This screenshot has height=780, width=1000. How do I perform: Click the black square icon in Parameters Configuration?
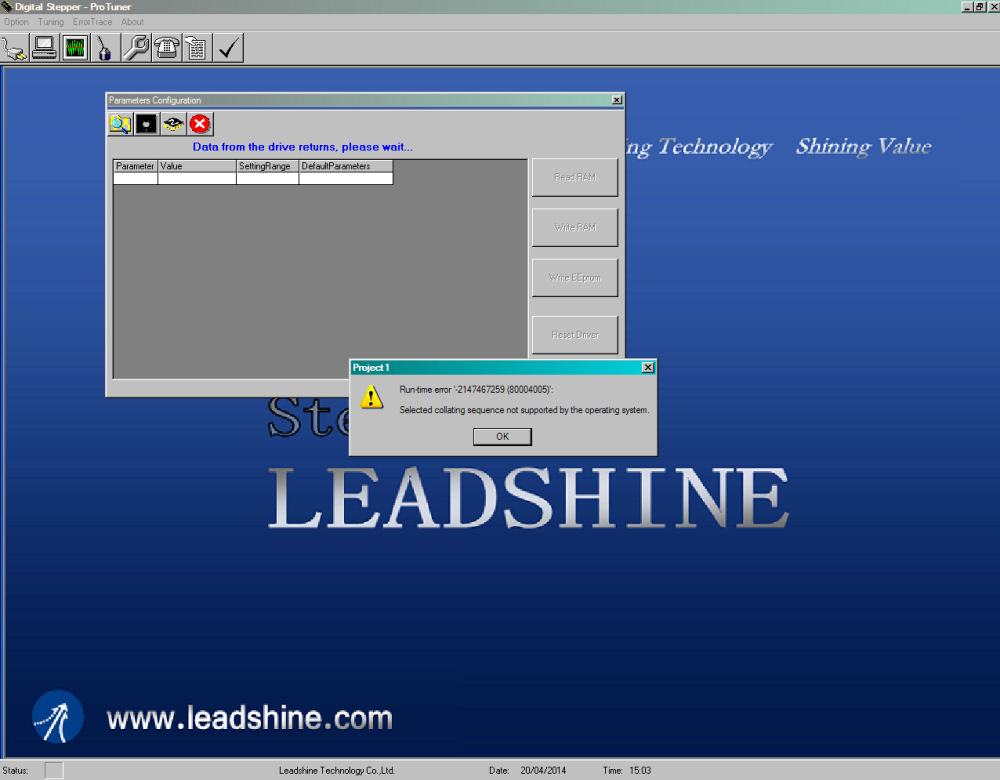coord(146,124)
